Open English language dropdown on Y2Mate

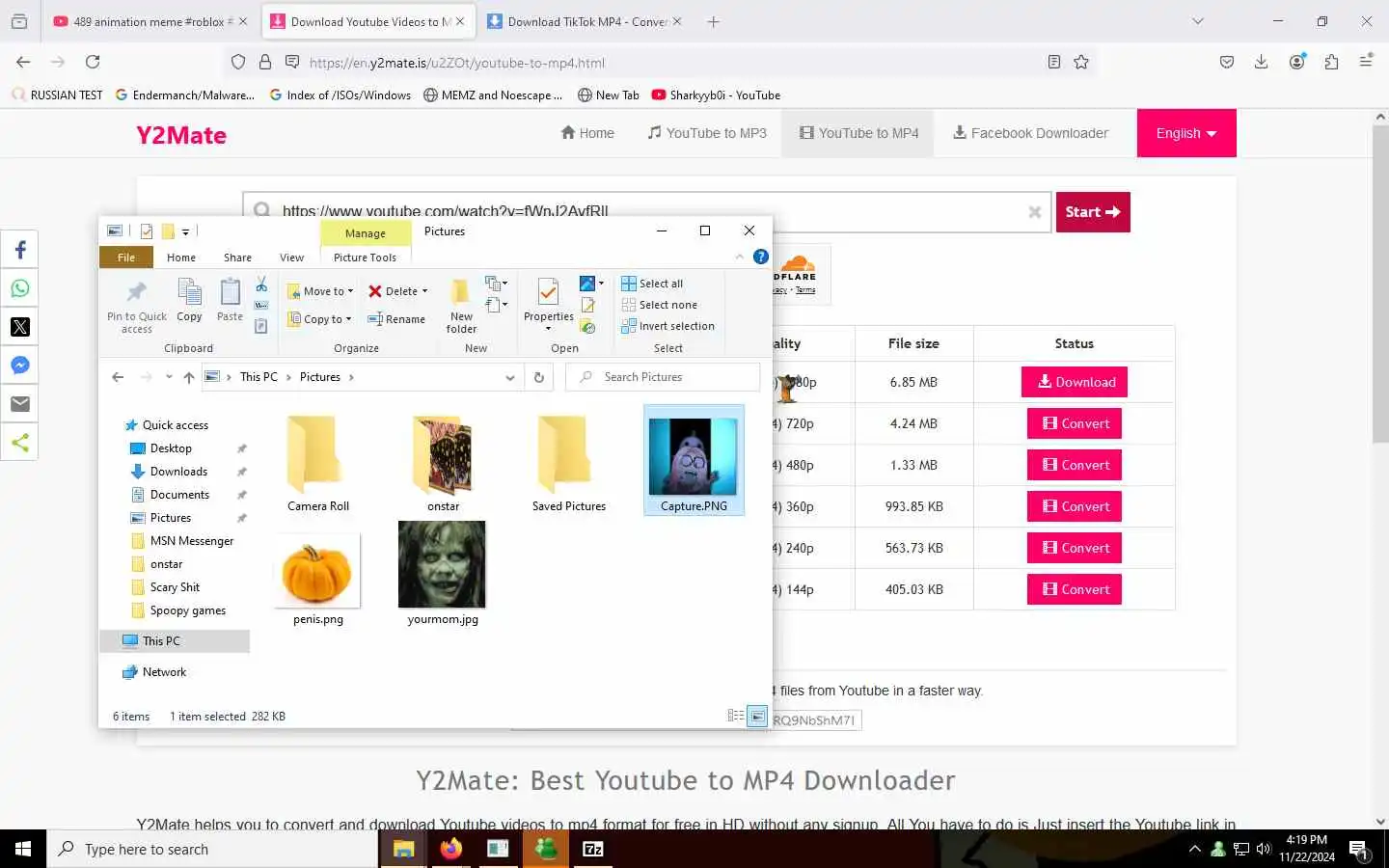coord(1186,133)
